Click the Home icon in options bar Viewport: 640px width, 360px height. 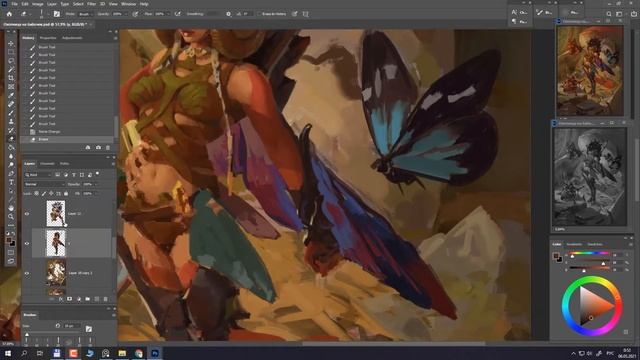9,14
